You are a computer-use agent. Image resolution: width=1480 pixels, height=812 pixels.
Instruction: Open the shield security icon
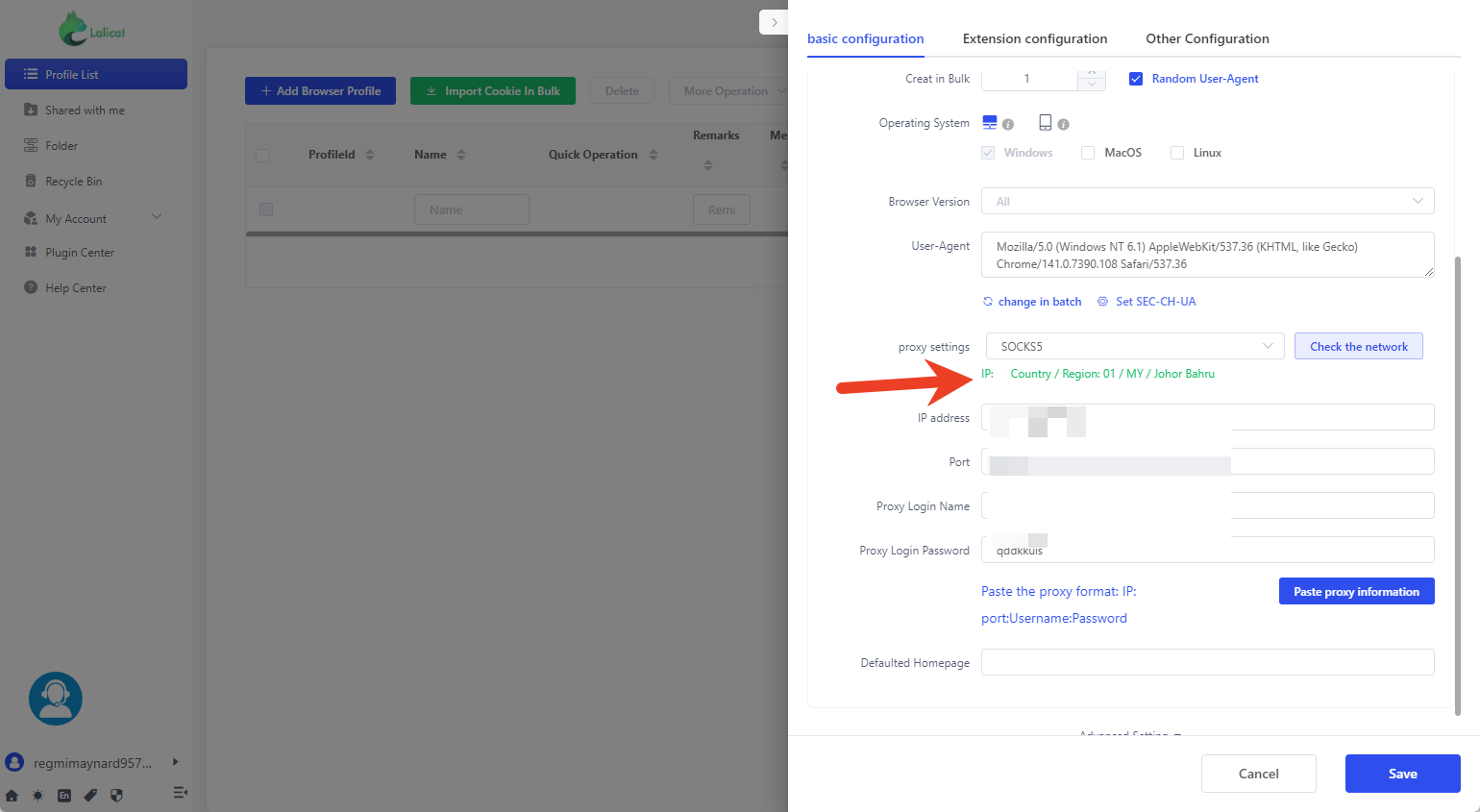[116, 795]
